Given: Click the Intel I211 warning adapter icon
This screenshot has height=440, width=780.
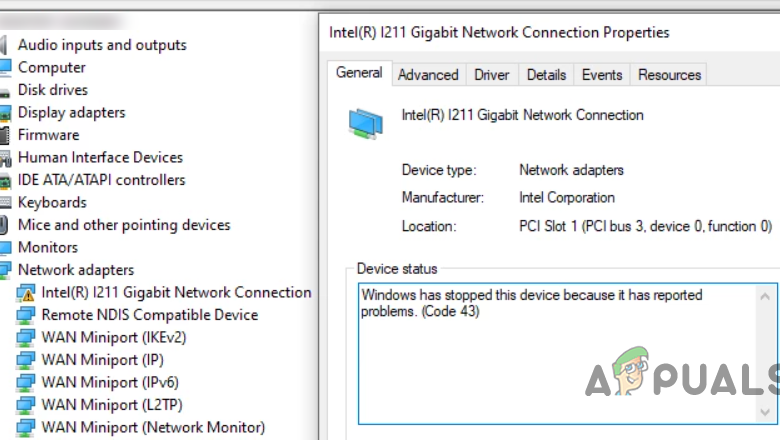Looking at the screenshot, I should point(25,293).
